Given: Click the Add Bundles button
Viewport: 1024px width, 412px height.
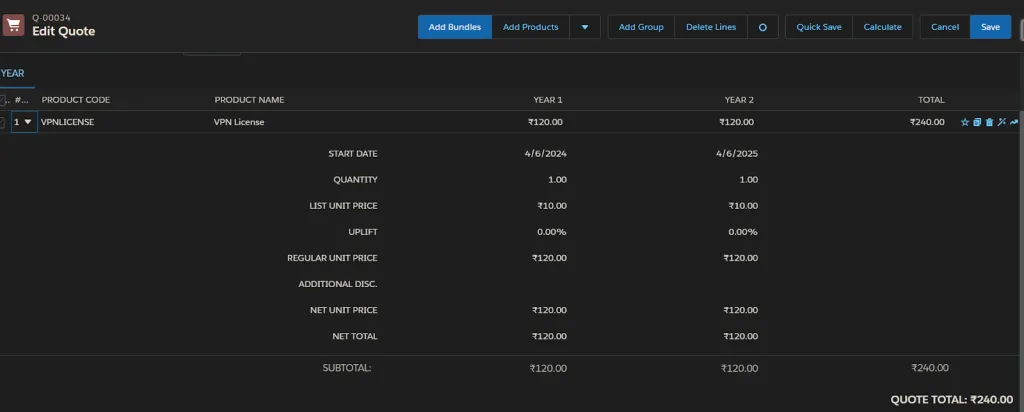Looking at the screenshot, I should point(455,27).
